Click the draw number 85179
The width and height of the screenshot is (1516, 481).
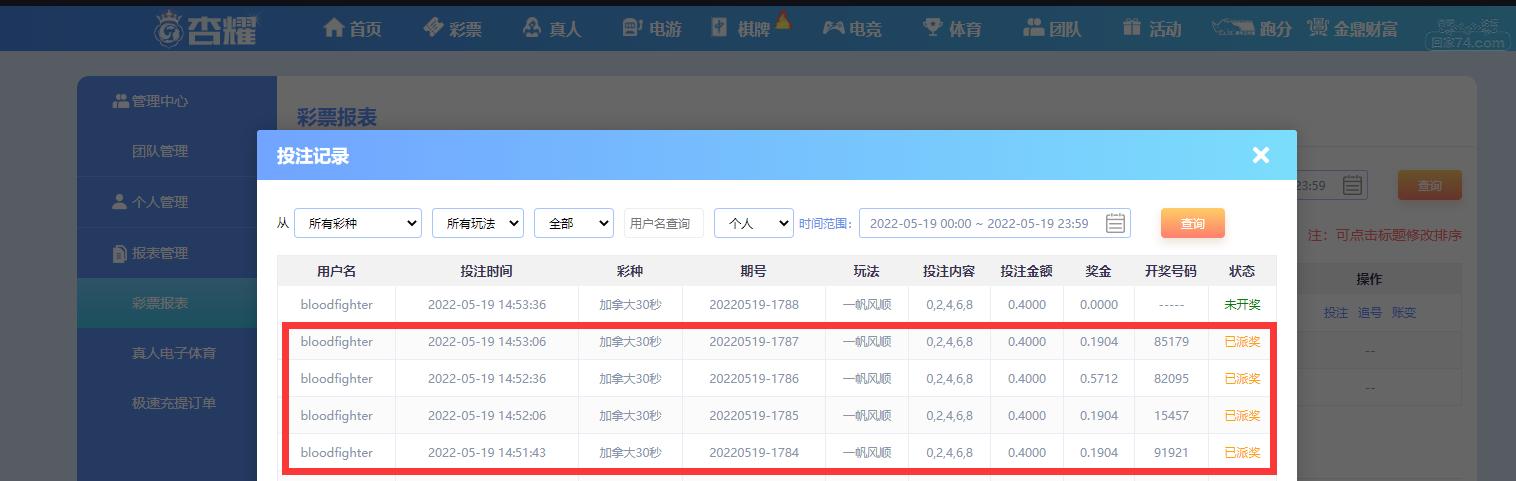pyautogui.click(x=1171, y=341)
